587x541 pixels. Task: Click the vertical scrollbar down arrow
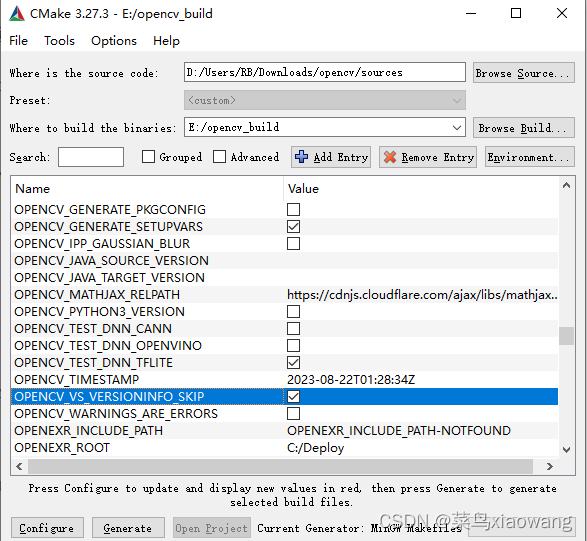566,449
